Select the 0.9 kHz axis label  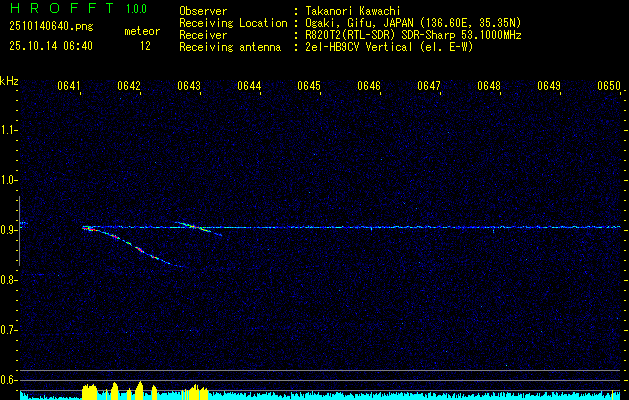[9, 229]
